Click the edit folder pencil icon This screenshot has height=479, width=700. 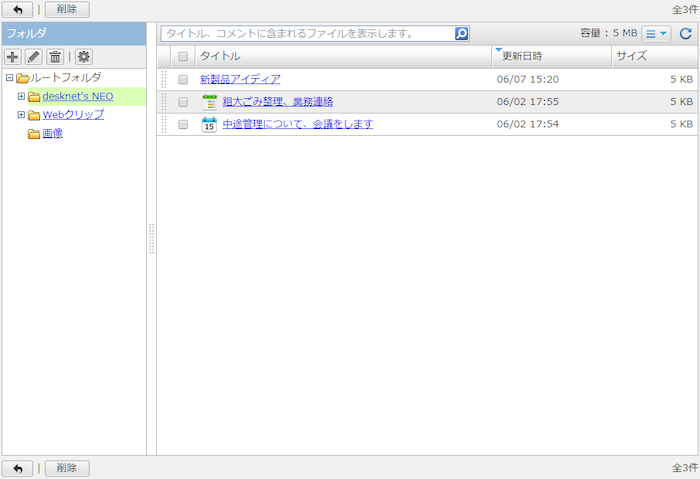click(34, 57)
